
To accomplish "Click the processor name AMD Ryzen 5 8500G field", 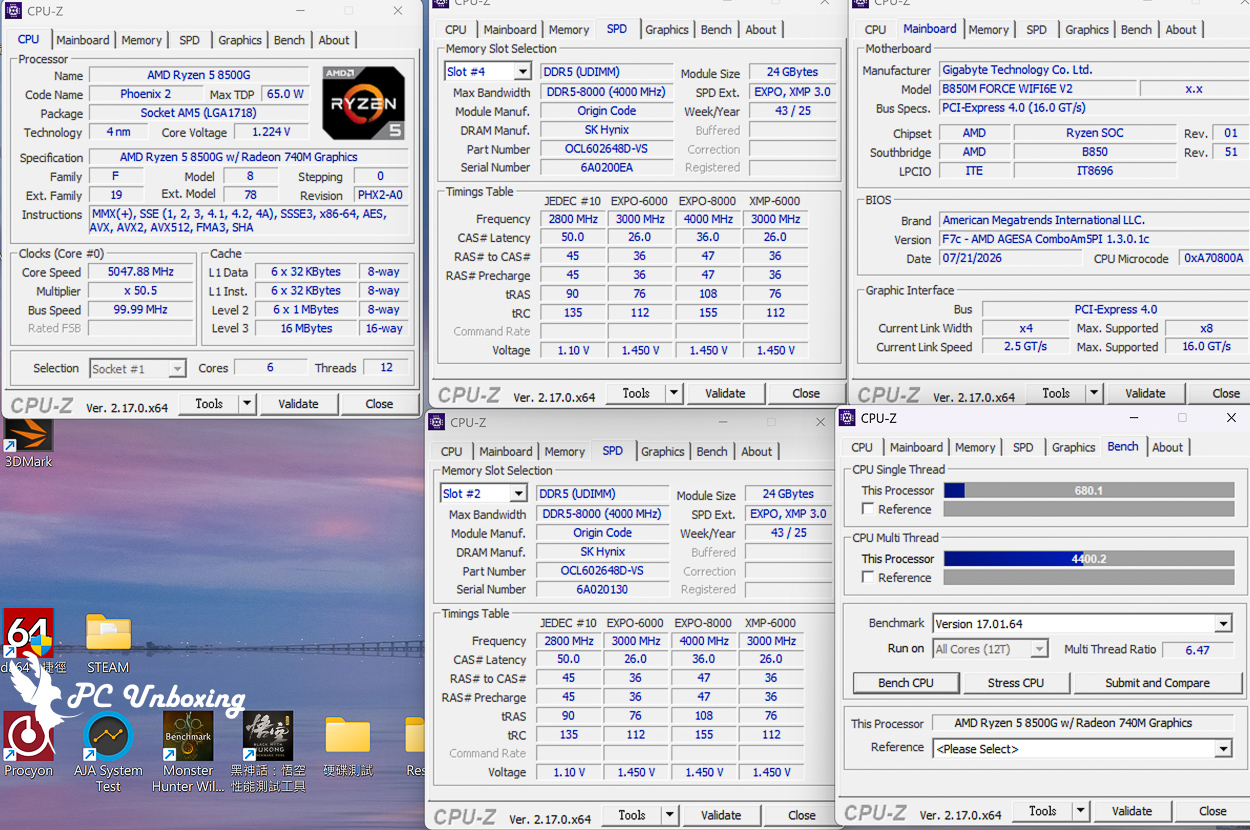I will pos(200,76).
